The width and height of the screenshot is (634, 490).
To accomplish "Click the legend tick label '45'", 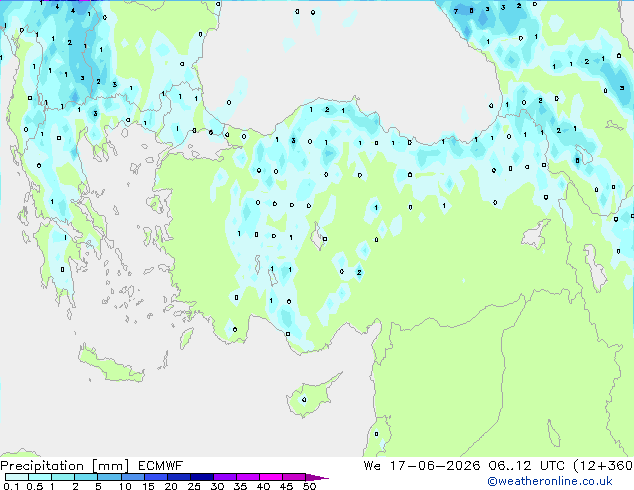I will [x=287, y=486].
